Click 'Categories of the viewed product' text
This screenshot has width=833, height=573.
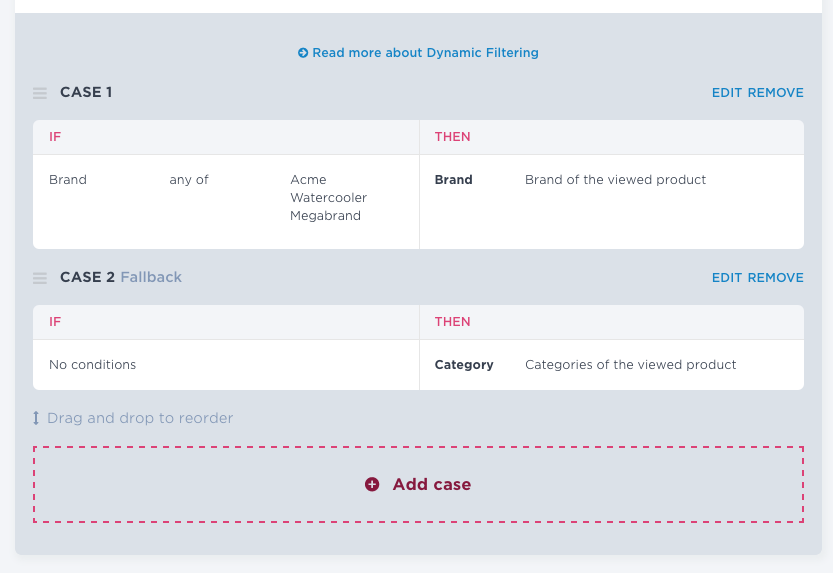631,365
